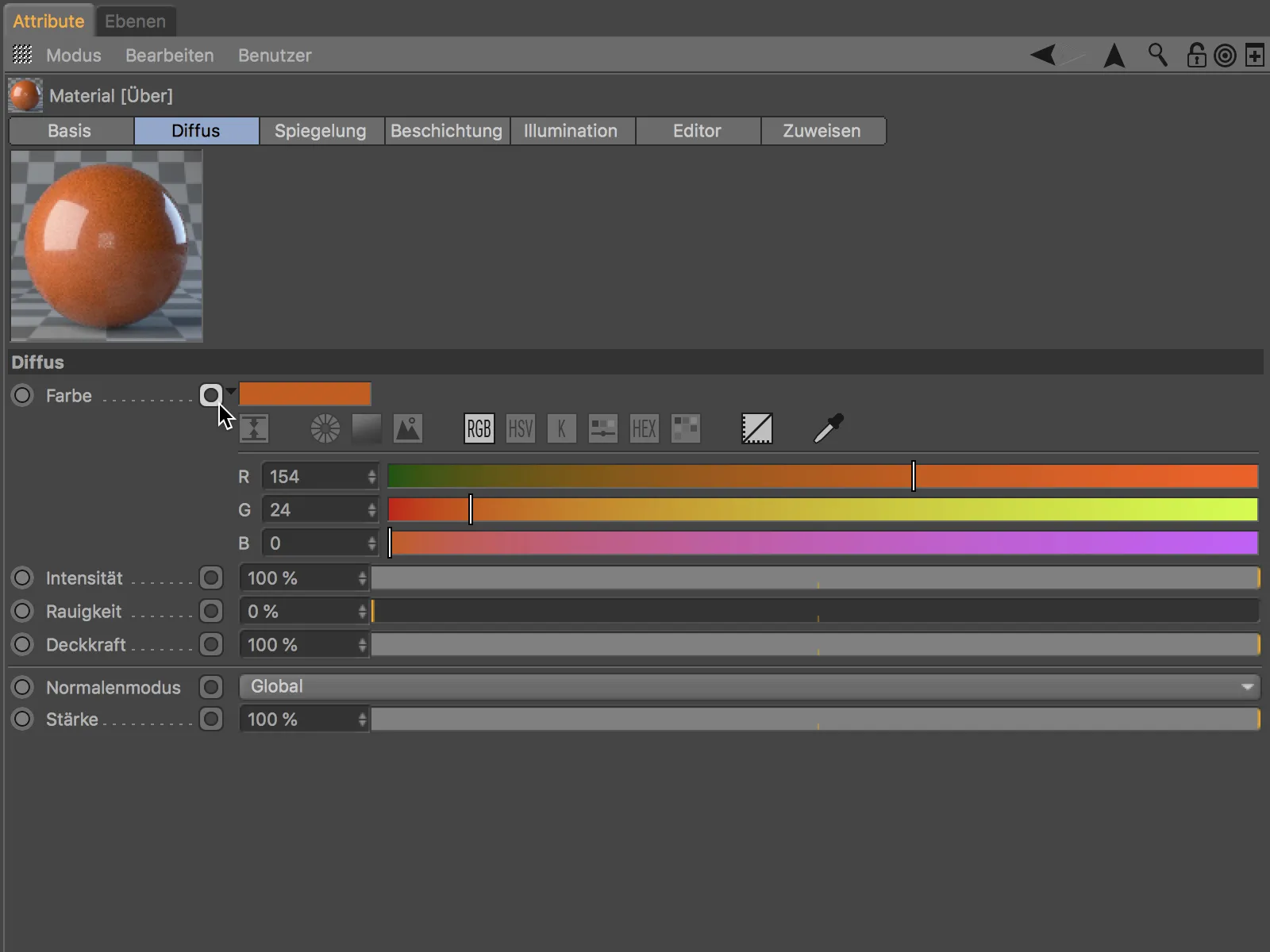The image size is (1270, 952).
Task: Click the target mode icon
Action: click(1225, 56)
